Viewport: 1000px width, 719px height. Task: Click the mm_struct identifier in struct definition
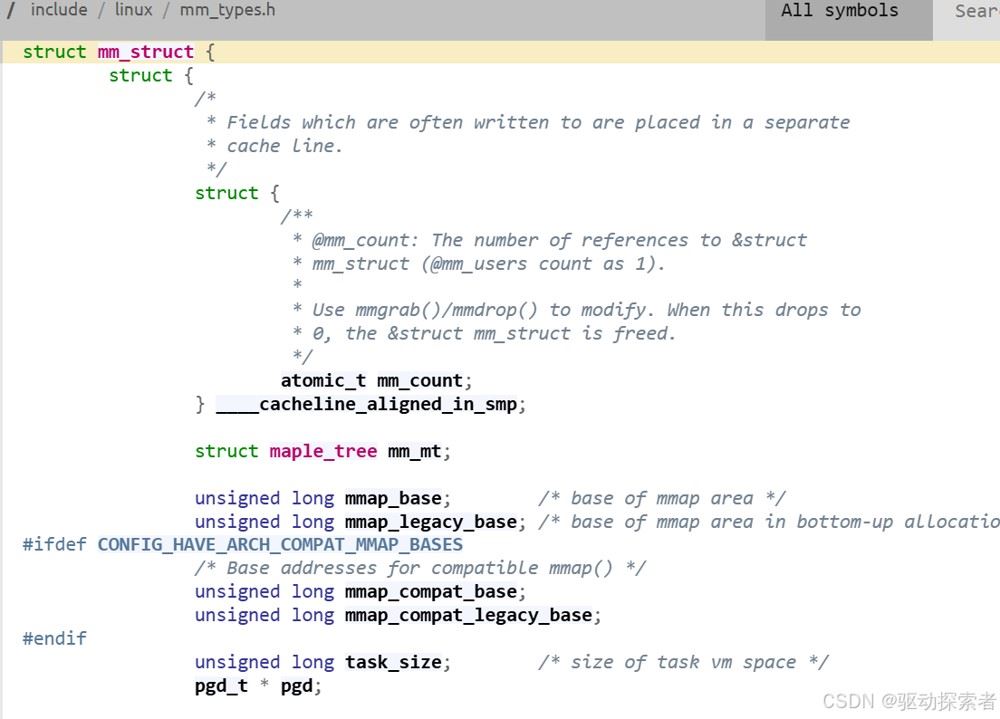coord(145,52)
